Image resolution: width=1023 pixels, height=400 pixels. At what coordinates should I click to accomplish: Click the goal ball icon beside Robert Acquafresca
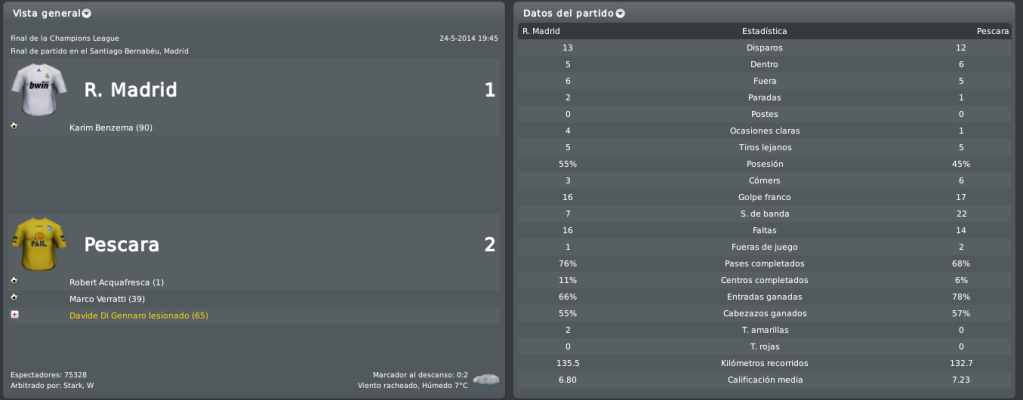[14, 281]
